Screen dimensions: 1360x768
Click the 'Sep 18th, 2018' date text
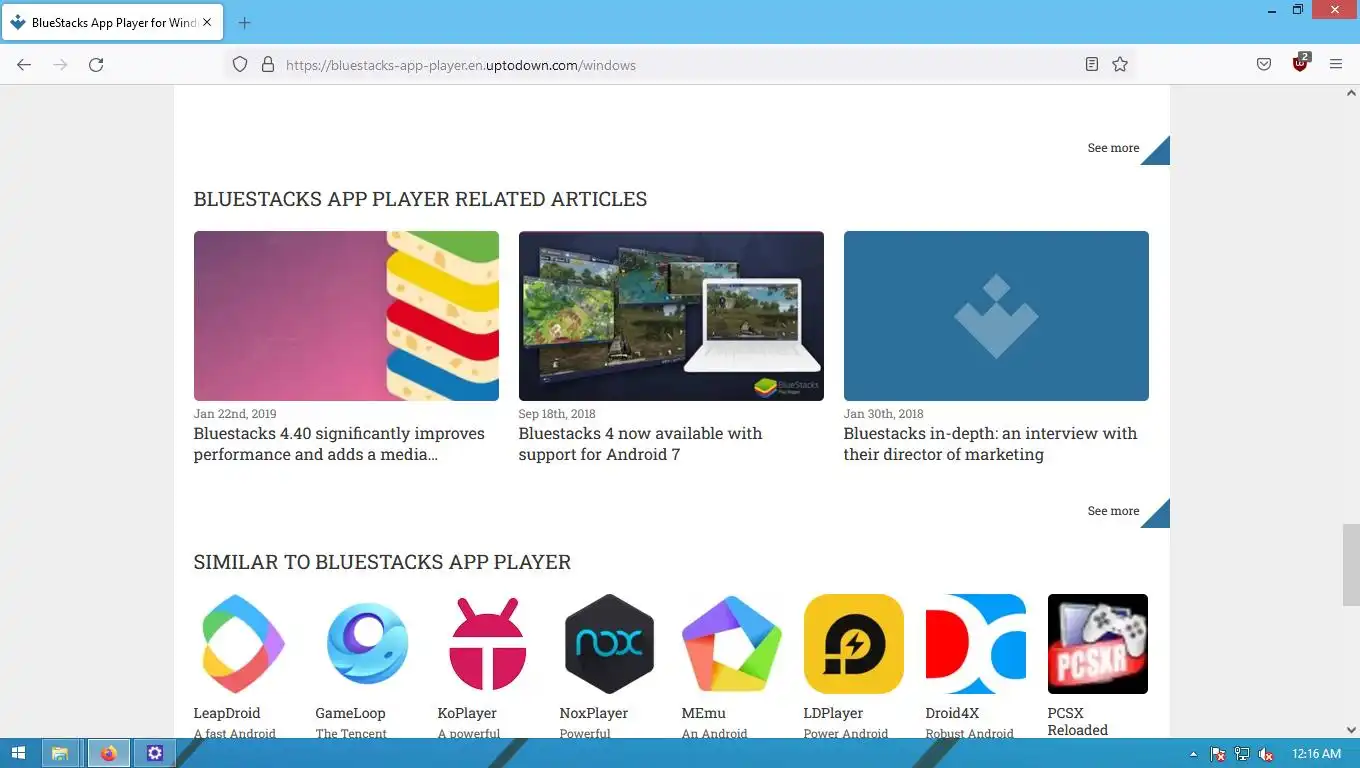557,414
